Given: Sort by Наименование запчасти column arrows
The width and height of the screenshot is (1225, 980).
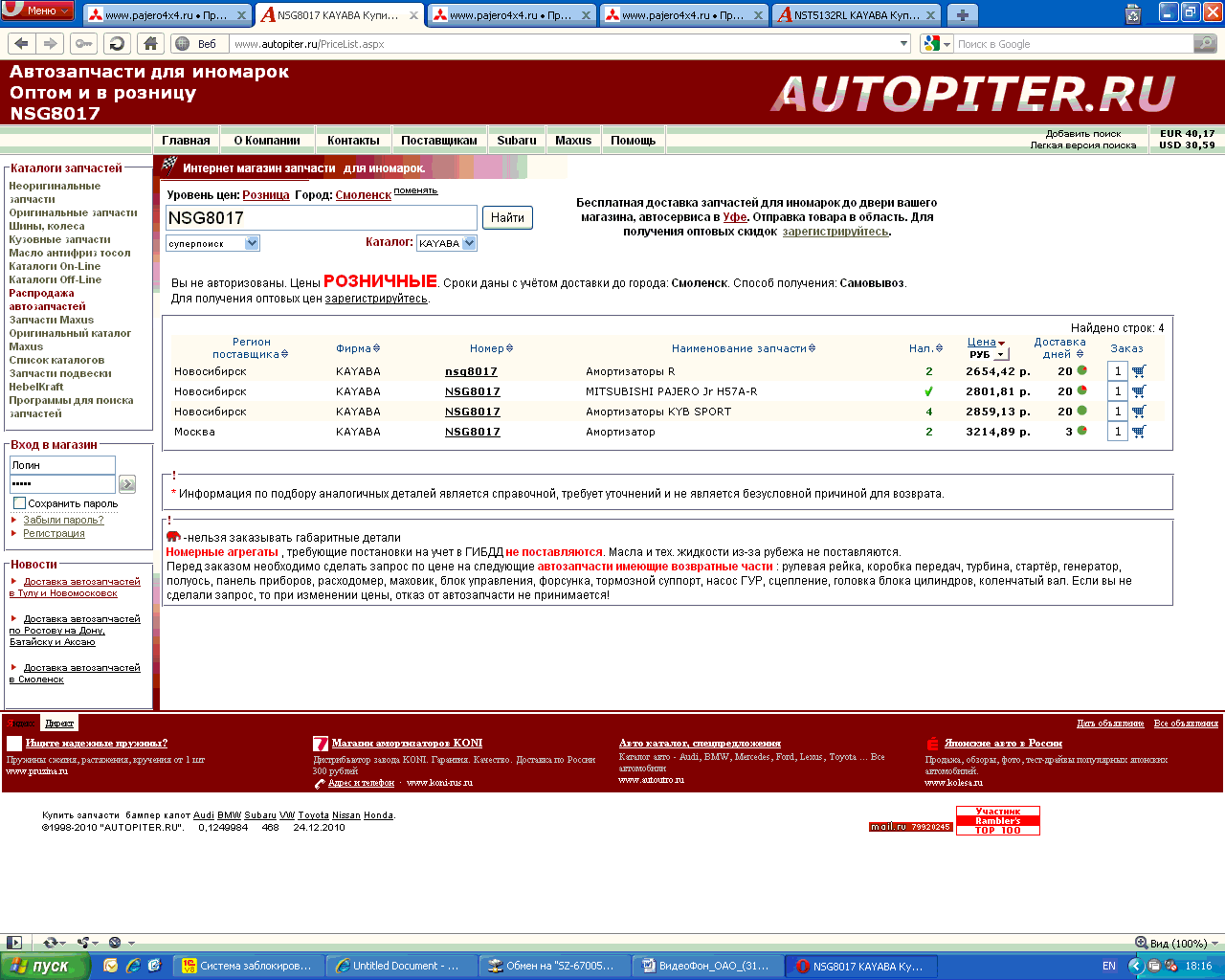Looking at the screenshot, I should pos(812,348).
